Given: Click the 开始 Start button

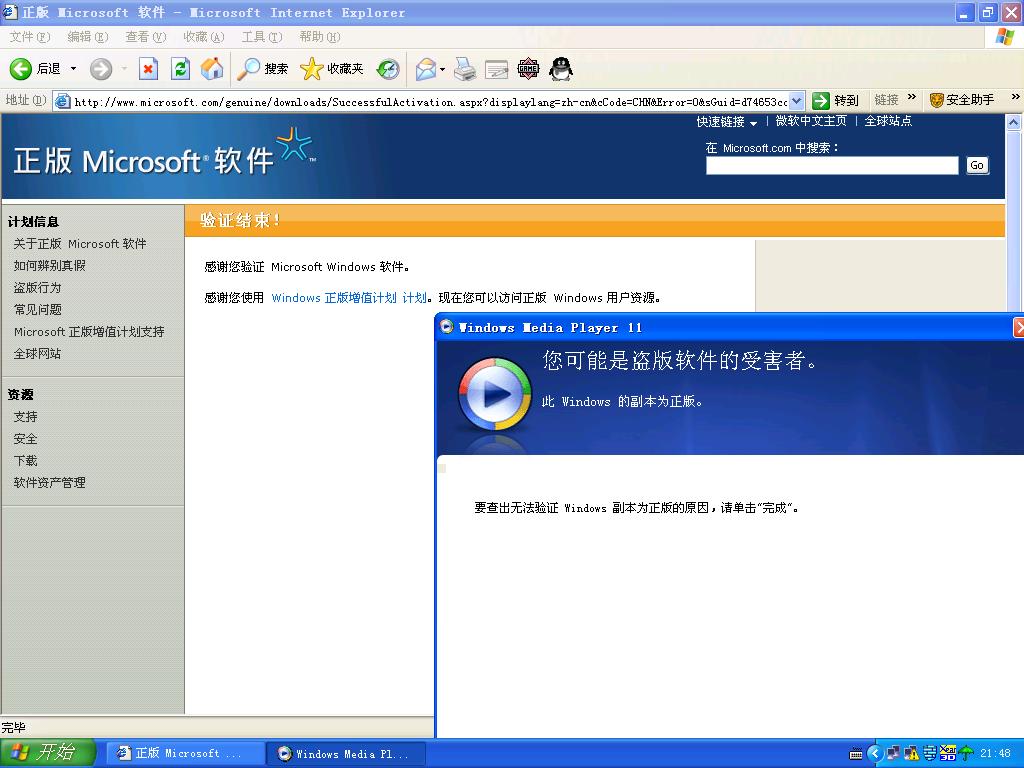Looking at the screenshot, I should coord(48,753).
